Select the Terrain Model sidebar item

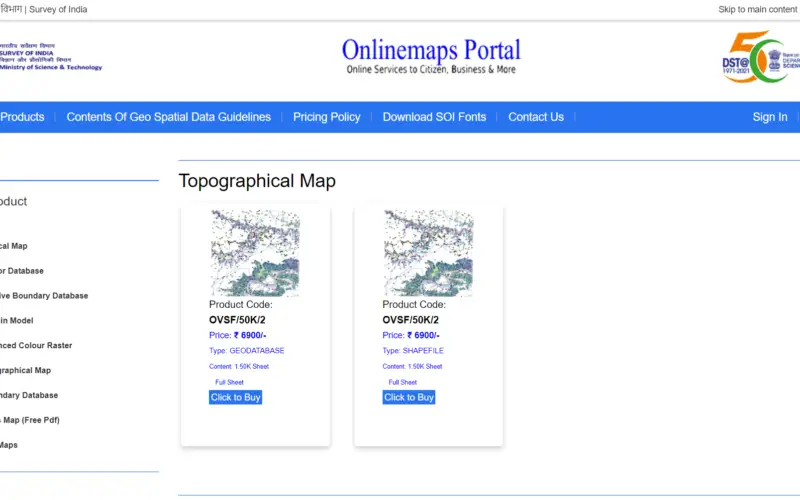16,320
